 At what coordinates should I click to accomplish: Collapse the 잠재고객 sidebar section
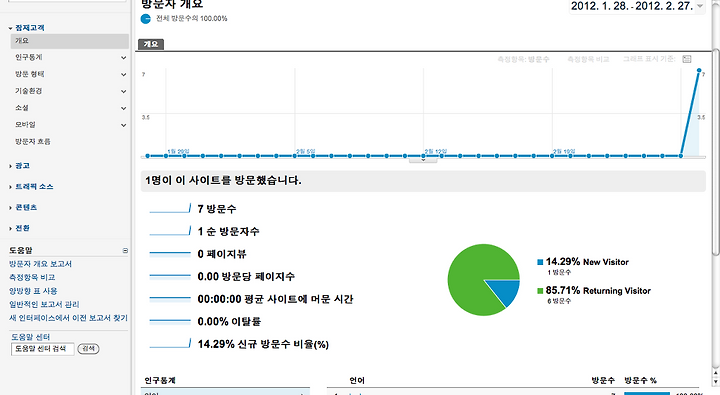pos(11,28)
